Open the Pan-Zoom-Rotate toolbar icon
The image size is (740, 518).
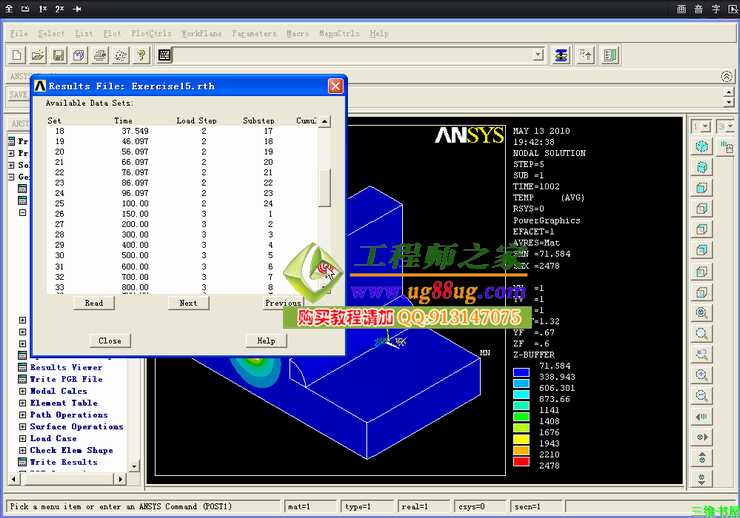point(79,55)
